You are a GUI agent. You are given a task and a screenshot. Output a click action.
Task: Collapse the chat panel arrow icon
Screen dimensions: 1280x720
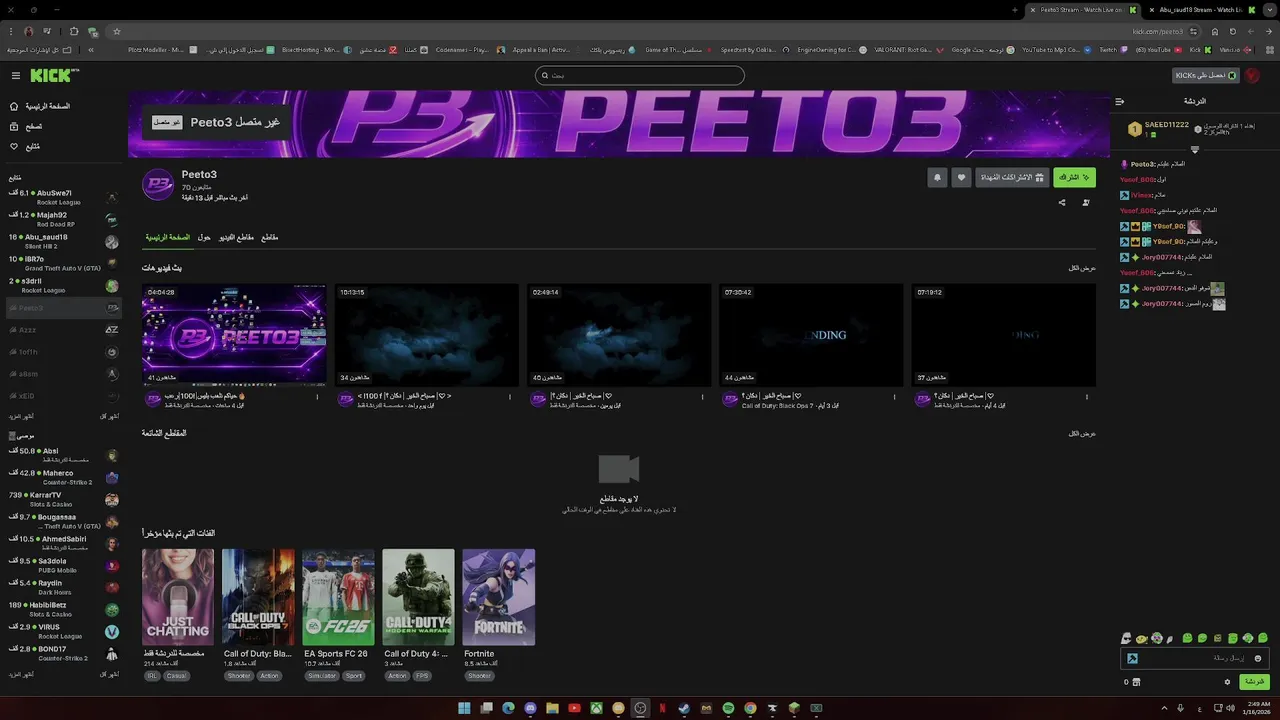click(x=1120, y=102)
